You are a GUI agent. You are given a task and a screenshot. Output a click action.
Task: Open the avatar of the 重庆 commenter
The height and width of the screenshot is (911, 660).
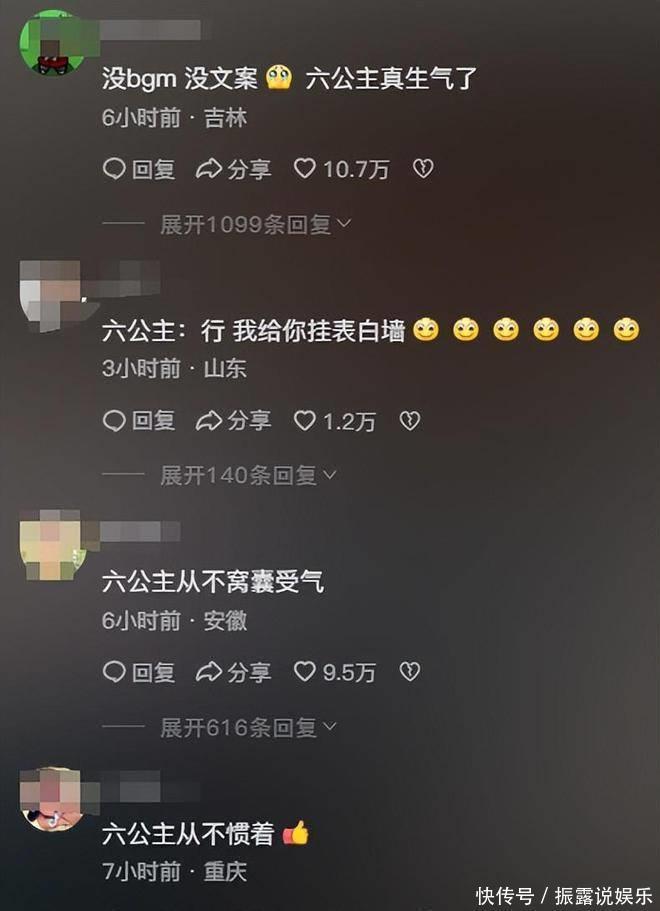click(x=52, y=799)
